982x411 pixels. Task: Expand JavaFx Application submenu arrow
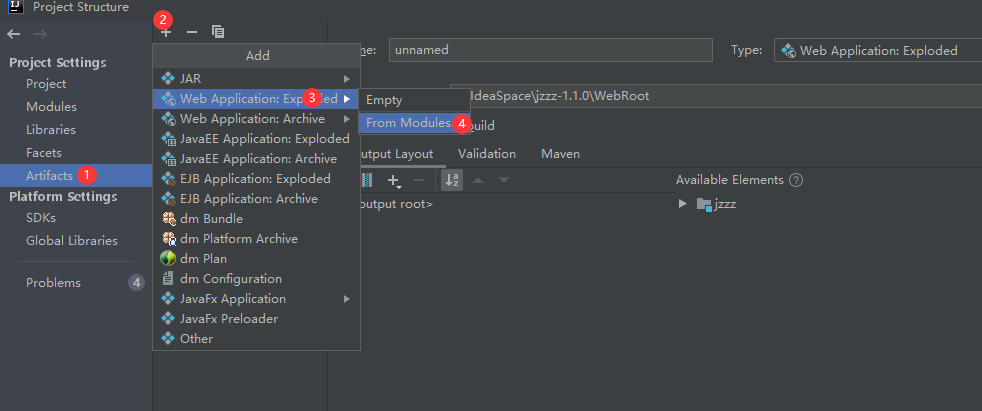coord(346,299)
